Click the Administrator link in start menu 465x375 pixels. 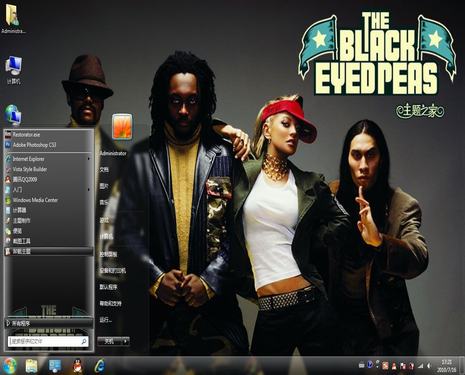pos(113,154)
